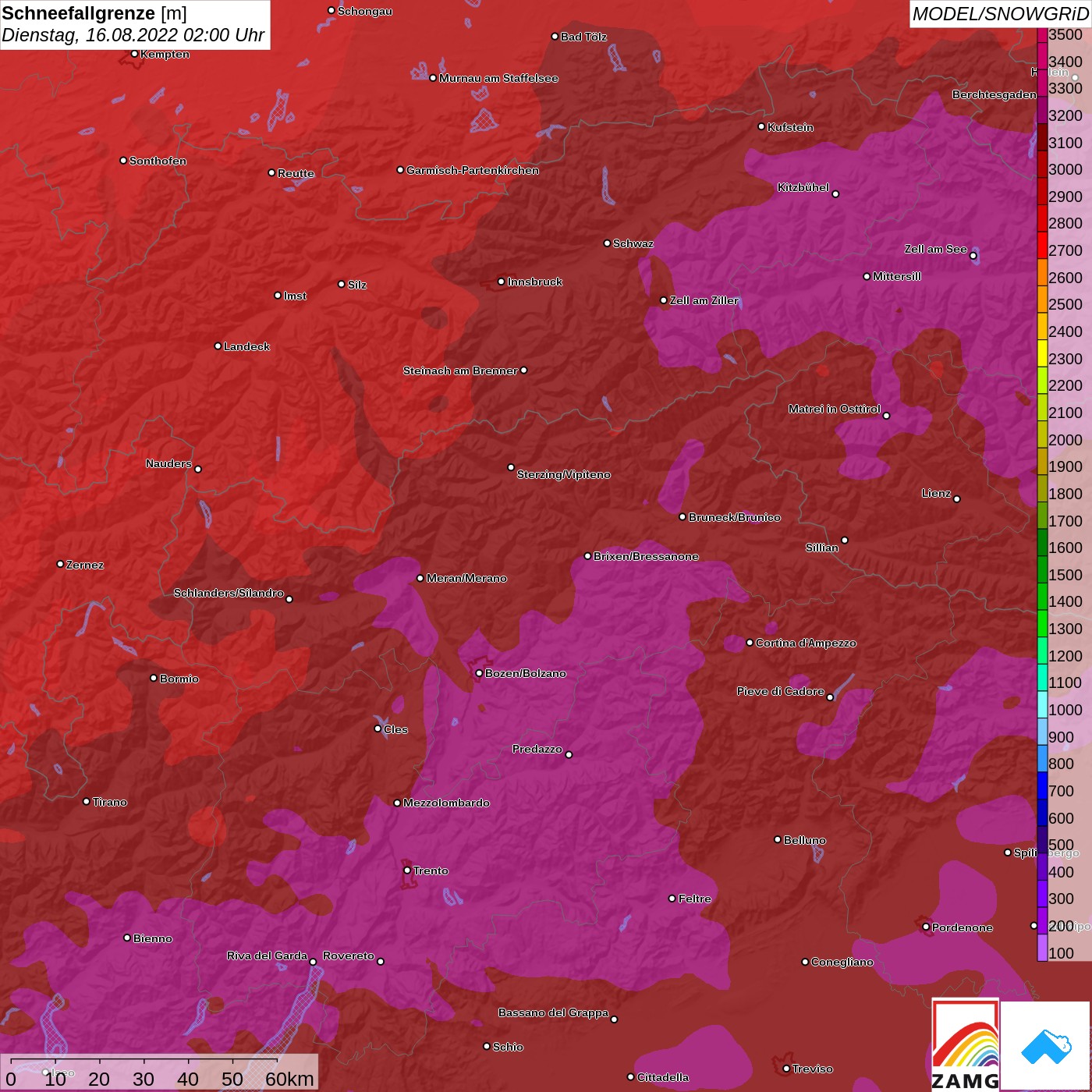Click the 2000 legend value label
1092x1092 pixels.
pyautogui.click(x=1065, y=440)
